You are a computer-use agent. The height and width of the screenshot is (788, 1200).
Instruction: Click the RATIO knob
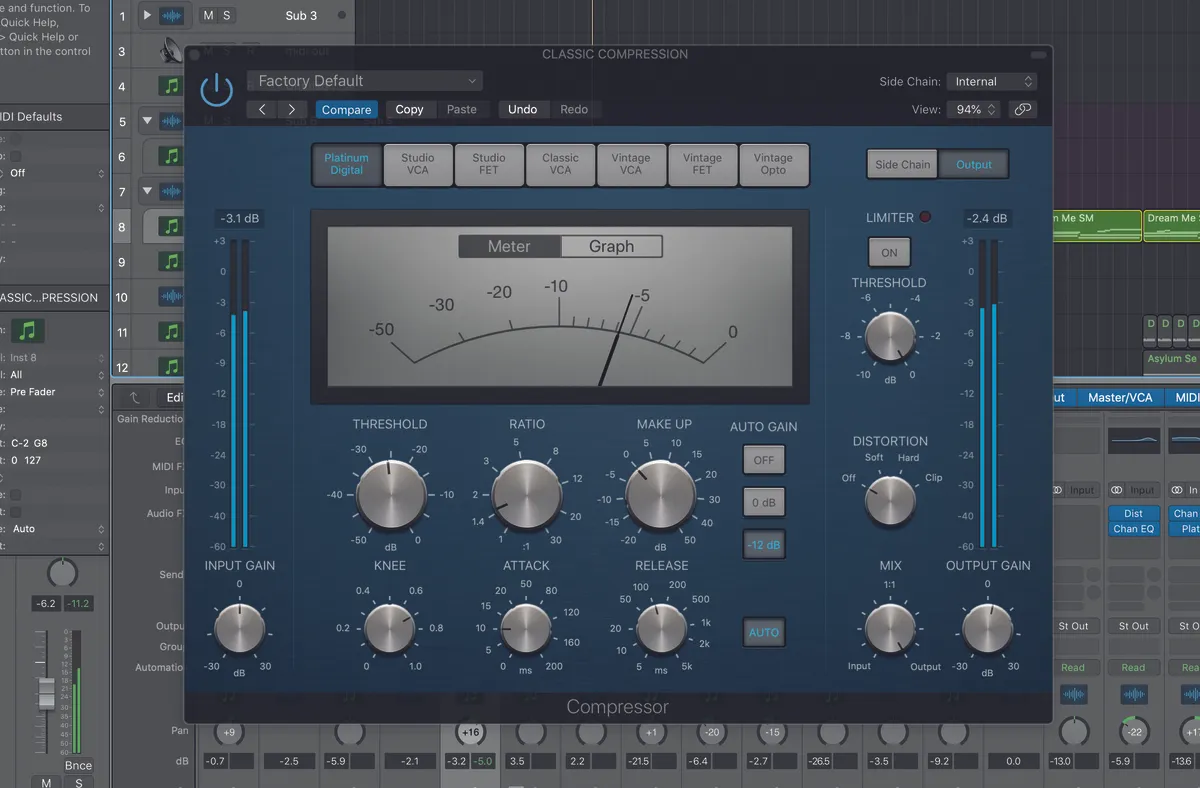pos(527,495)
